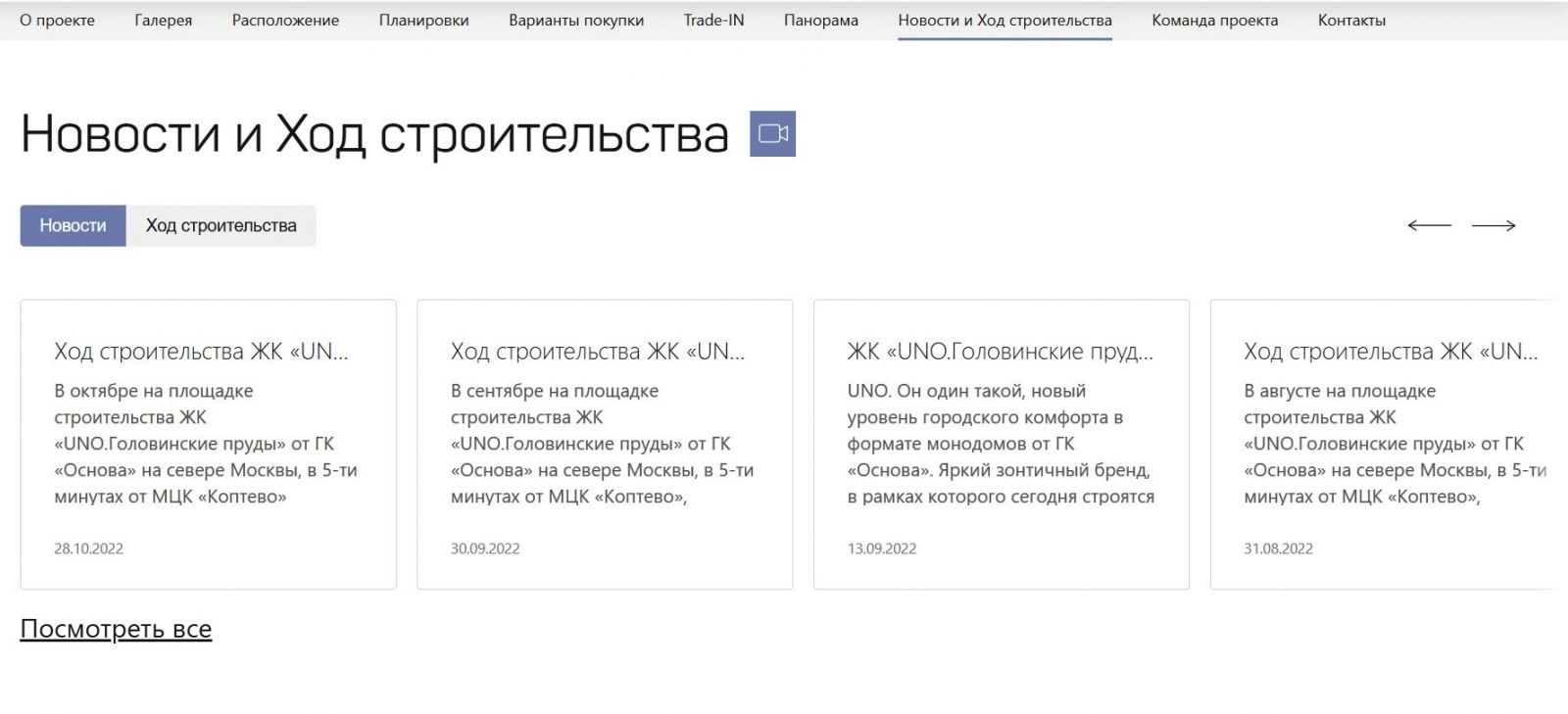Select Новости и Ход строительства nav item

click(1004, 20)
